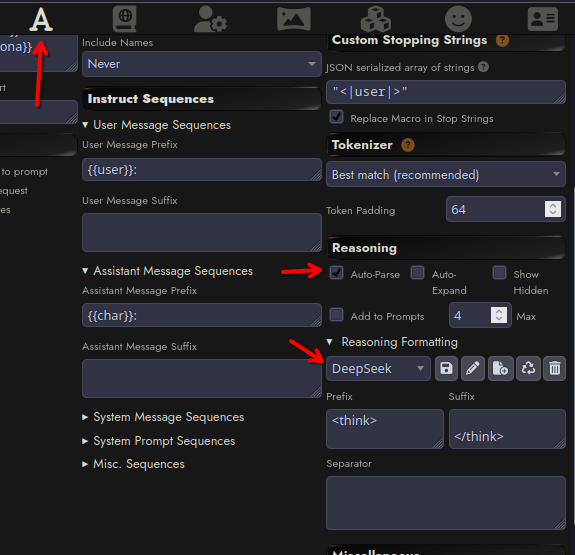Click the Instruct Sequences heading
The height and width of the screenshot is (555, 575).
coord(151,99)
